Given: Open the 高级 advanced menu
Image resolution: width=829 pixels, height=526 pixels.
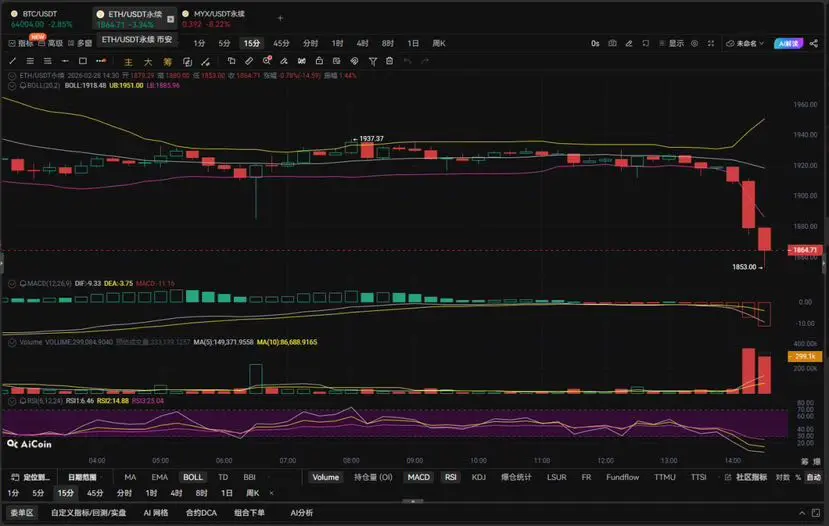Looking at the screenshot, I should pyautogui.click(x=51, y=43).
